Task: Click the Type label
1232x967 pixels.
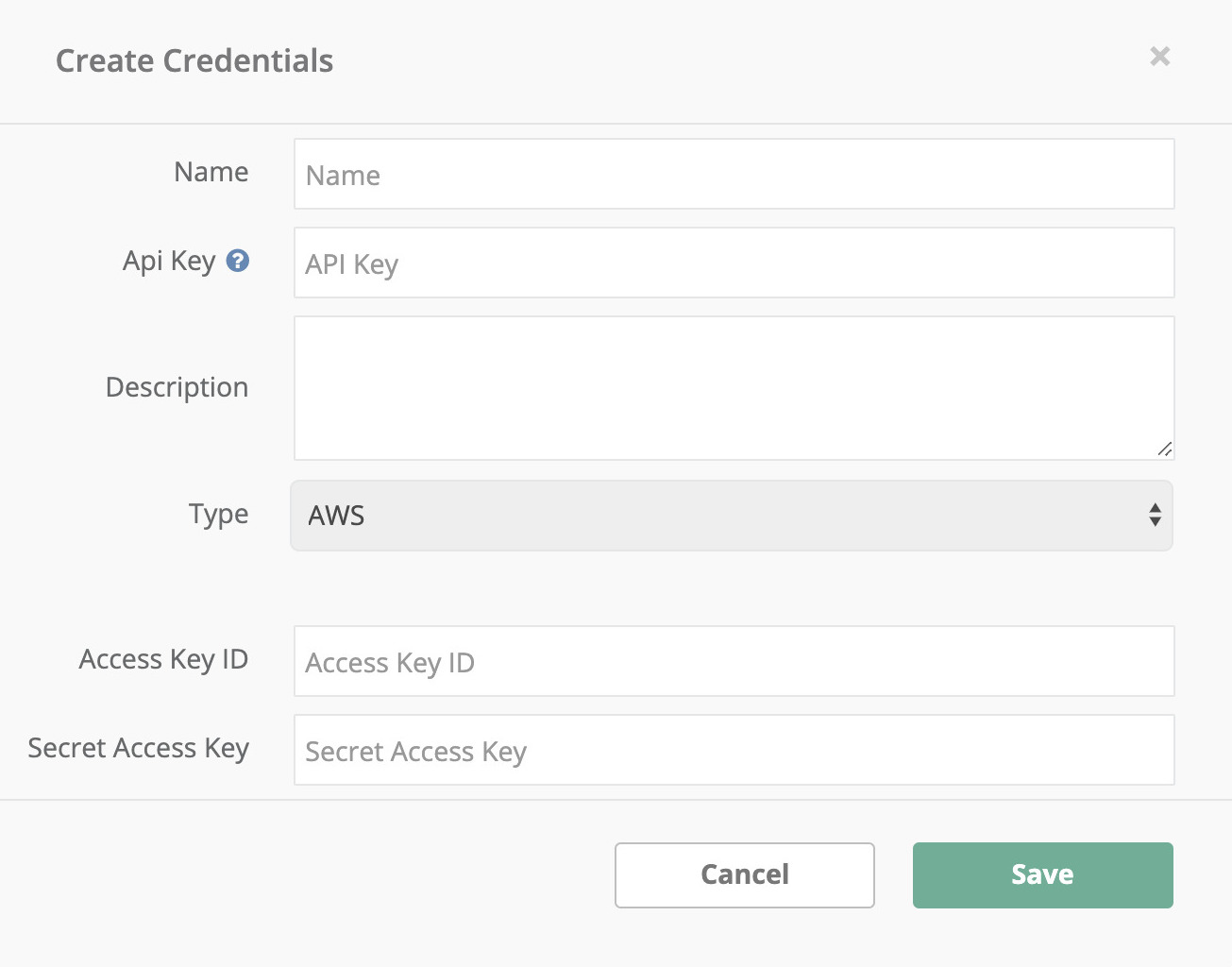Action: tap(219, 515)
